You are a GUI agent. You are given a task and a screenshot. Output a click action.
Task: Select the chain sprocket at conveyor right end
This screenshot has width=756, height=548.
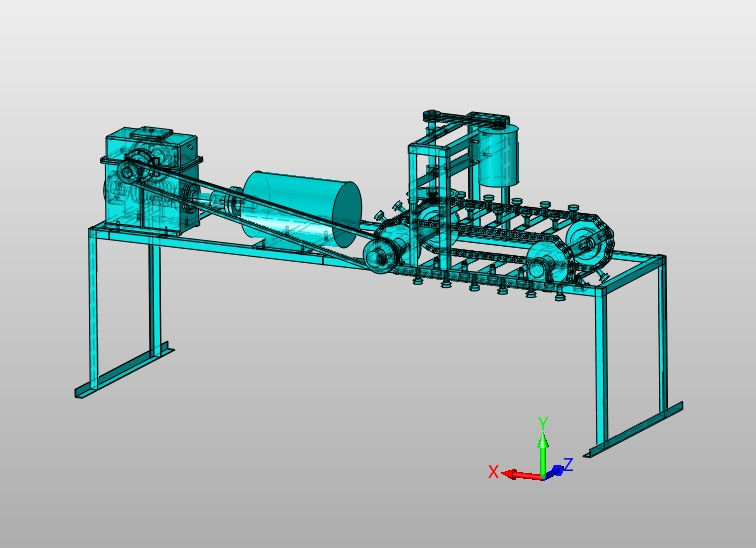[x=588, y=241]
